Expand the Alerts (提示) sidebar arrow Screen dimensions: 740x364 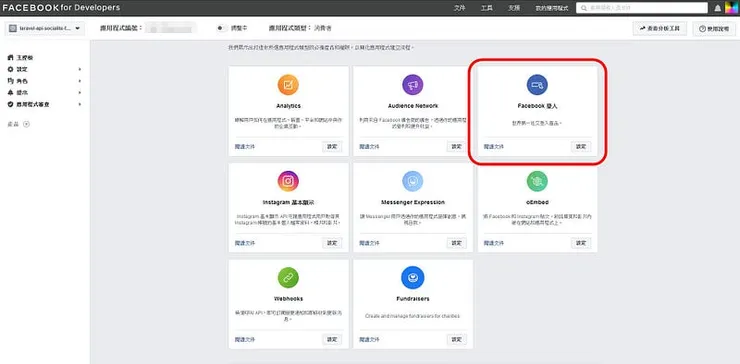[x=80, y=93]
